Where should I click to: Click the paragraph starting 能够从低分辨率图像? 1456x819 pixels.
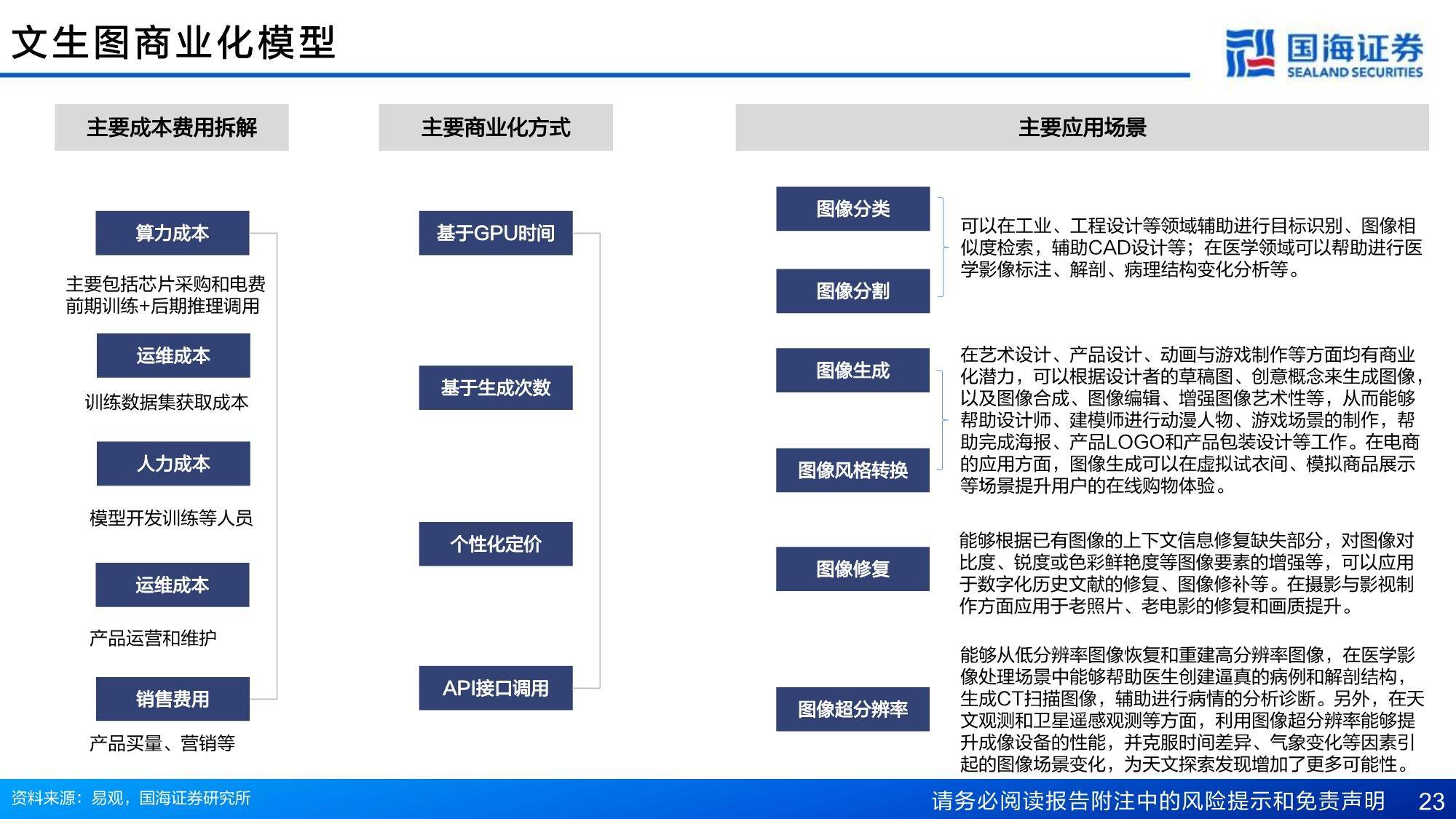tap(1191, 709)
